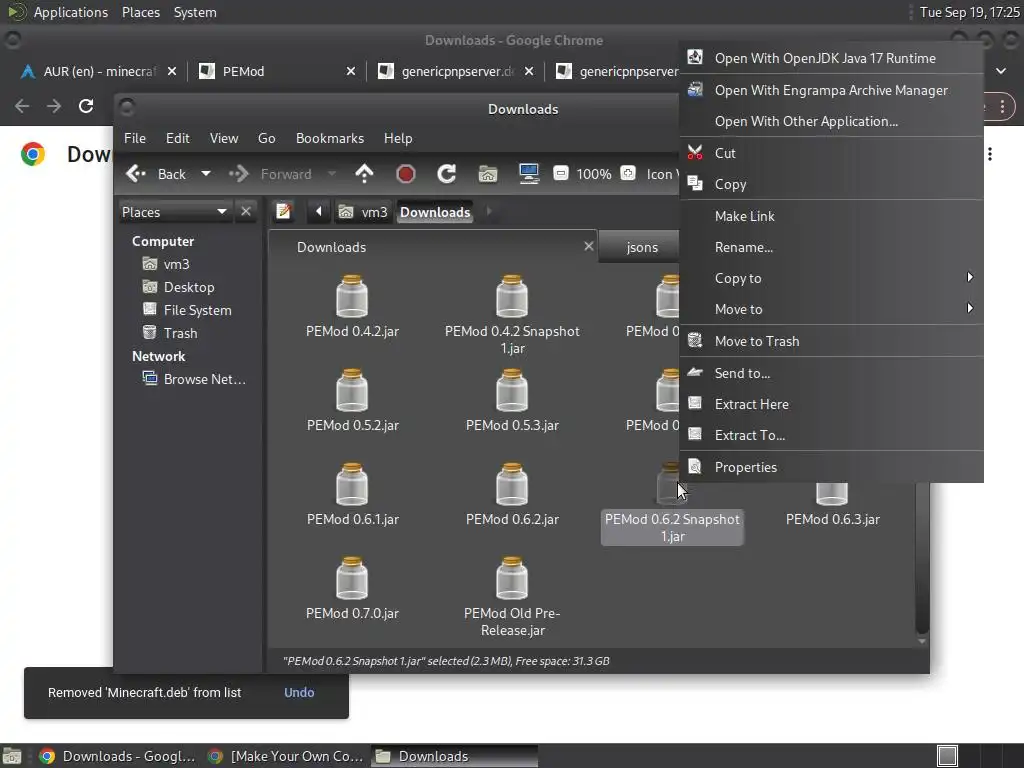This screenshot has width=1024, height=768.
Task: Select the vm3 path bar button
Action: point(363,212)
